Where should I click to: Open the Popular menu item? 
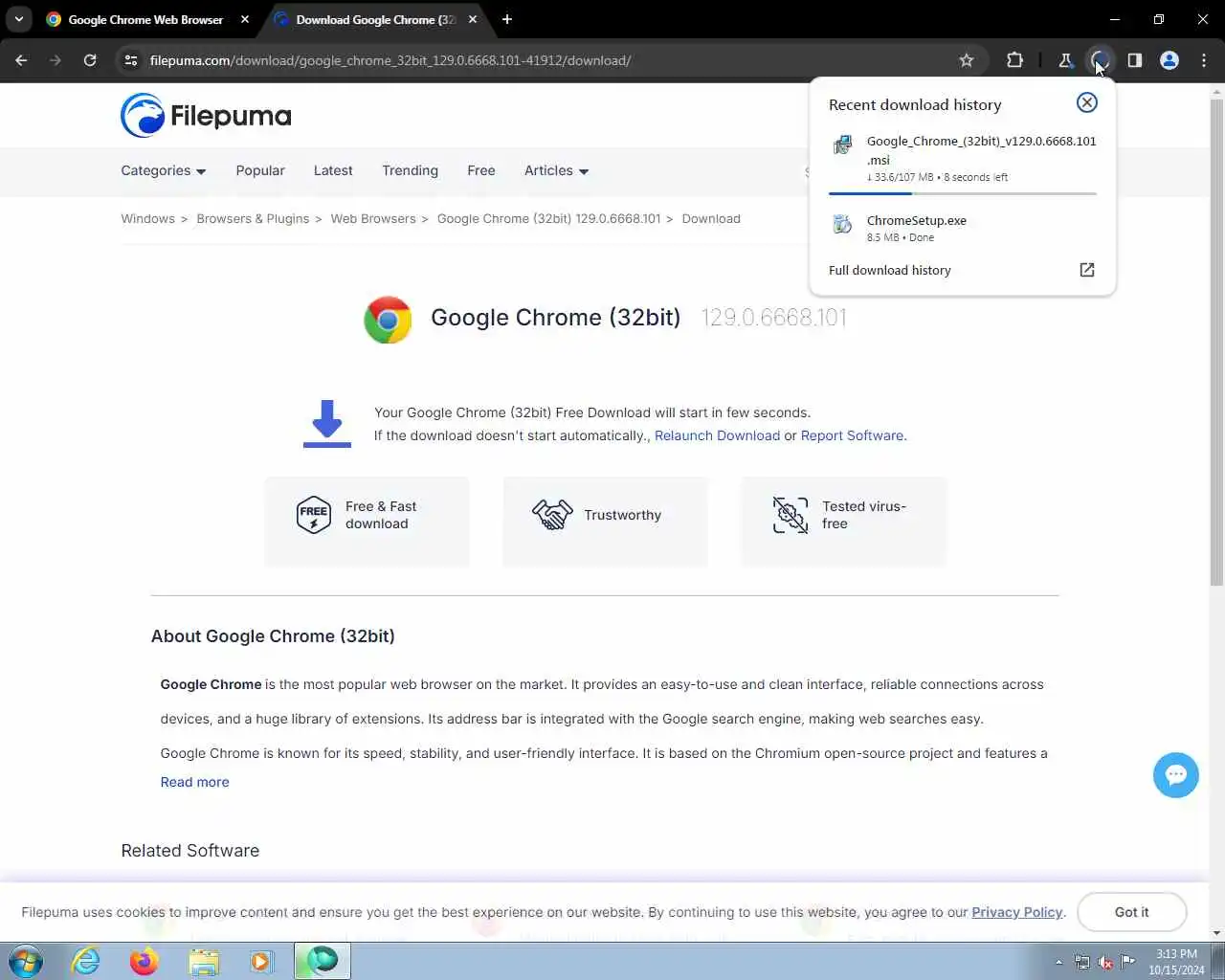coord(260,170)
